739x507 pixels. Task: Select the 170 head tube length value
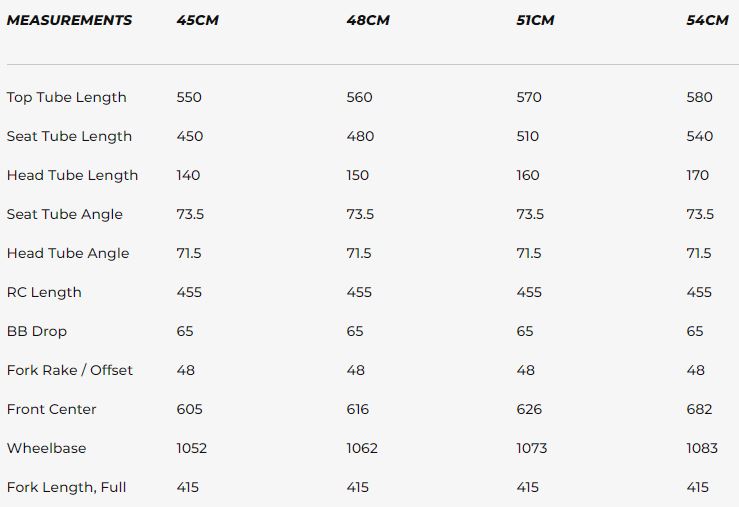[x=698, y=175]
